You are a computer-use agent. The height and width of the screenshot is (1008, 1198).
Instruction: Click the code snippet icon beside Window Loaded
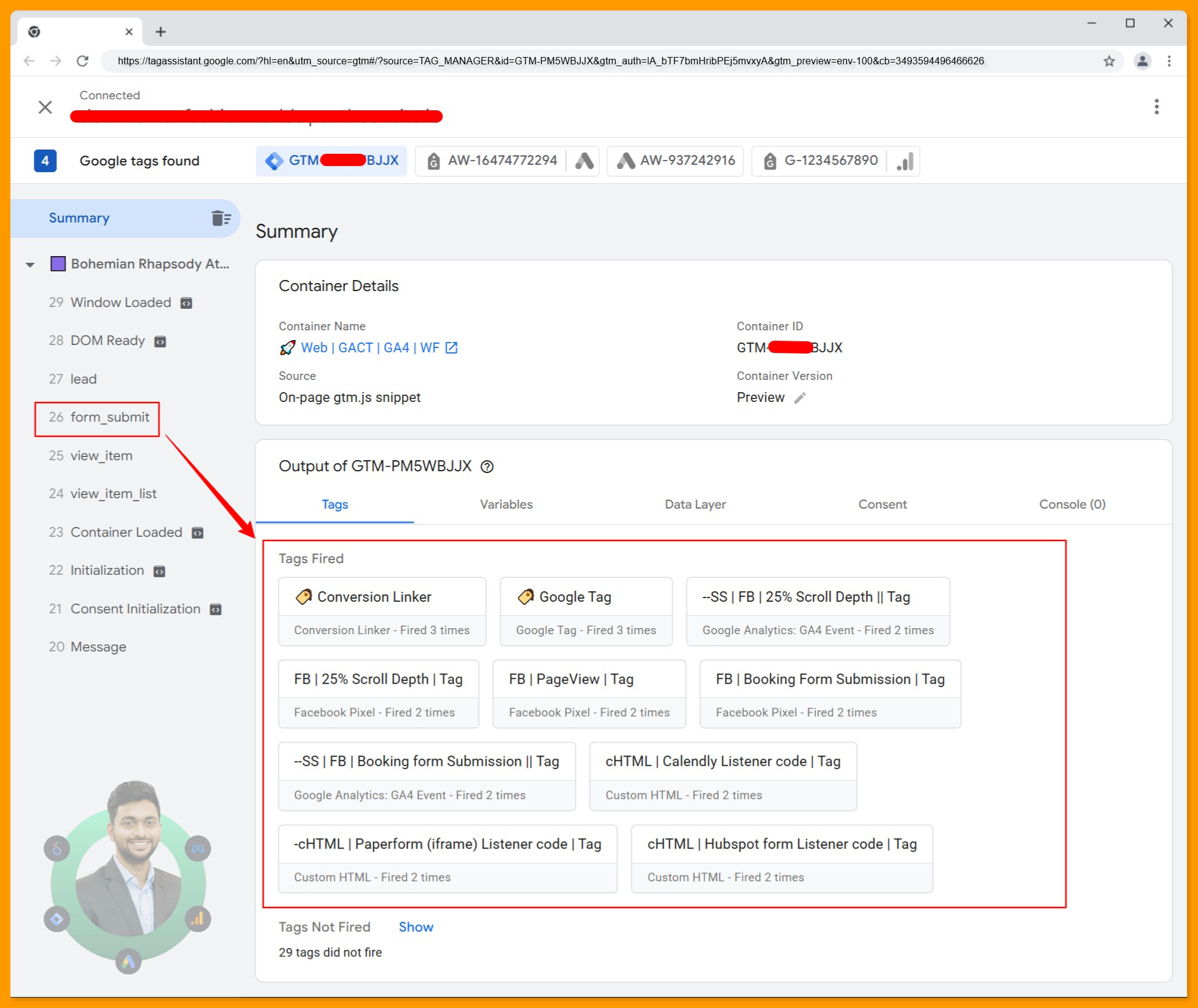click(186, 302)
